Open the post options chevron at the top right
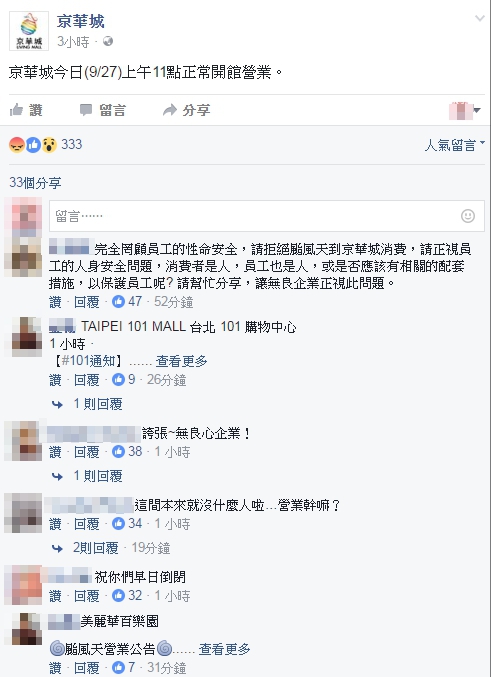 (479, 18)
